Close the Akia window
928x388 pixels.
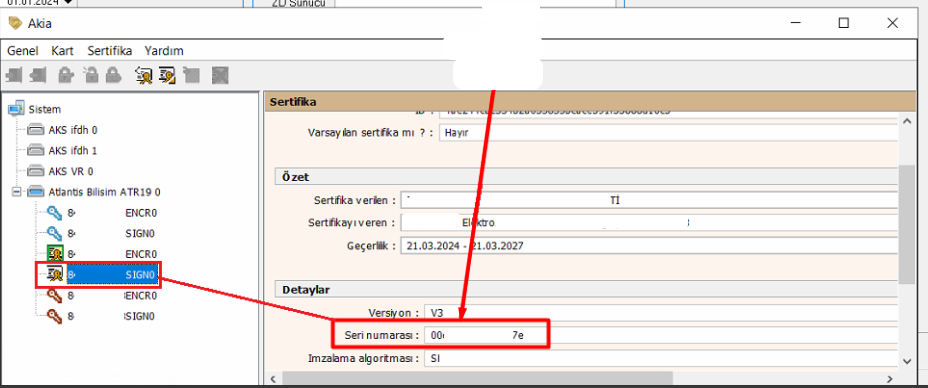point(892,23)
